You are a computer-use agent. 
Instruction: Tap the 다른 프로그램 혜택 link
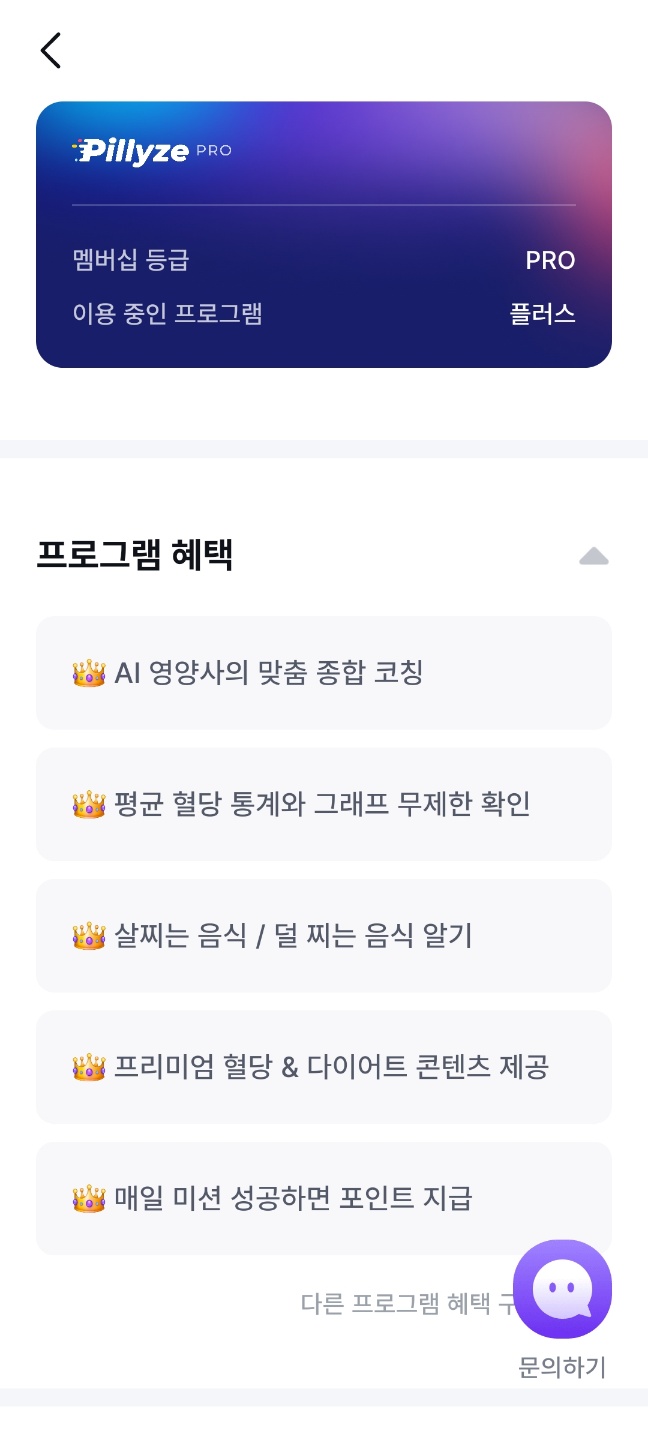coord(407,1304)
